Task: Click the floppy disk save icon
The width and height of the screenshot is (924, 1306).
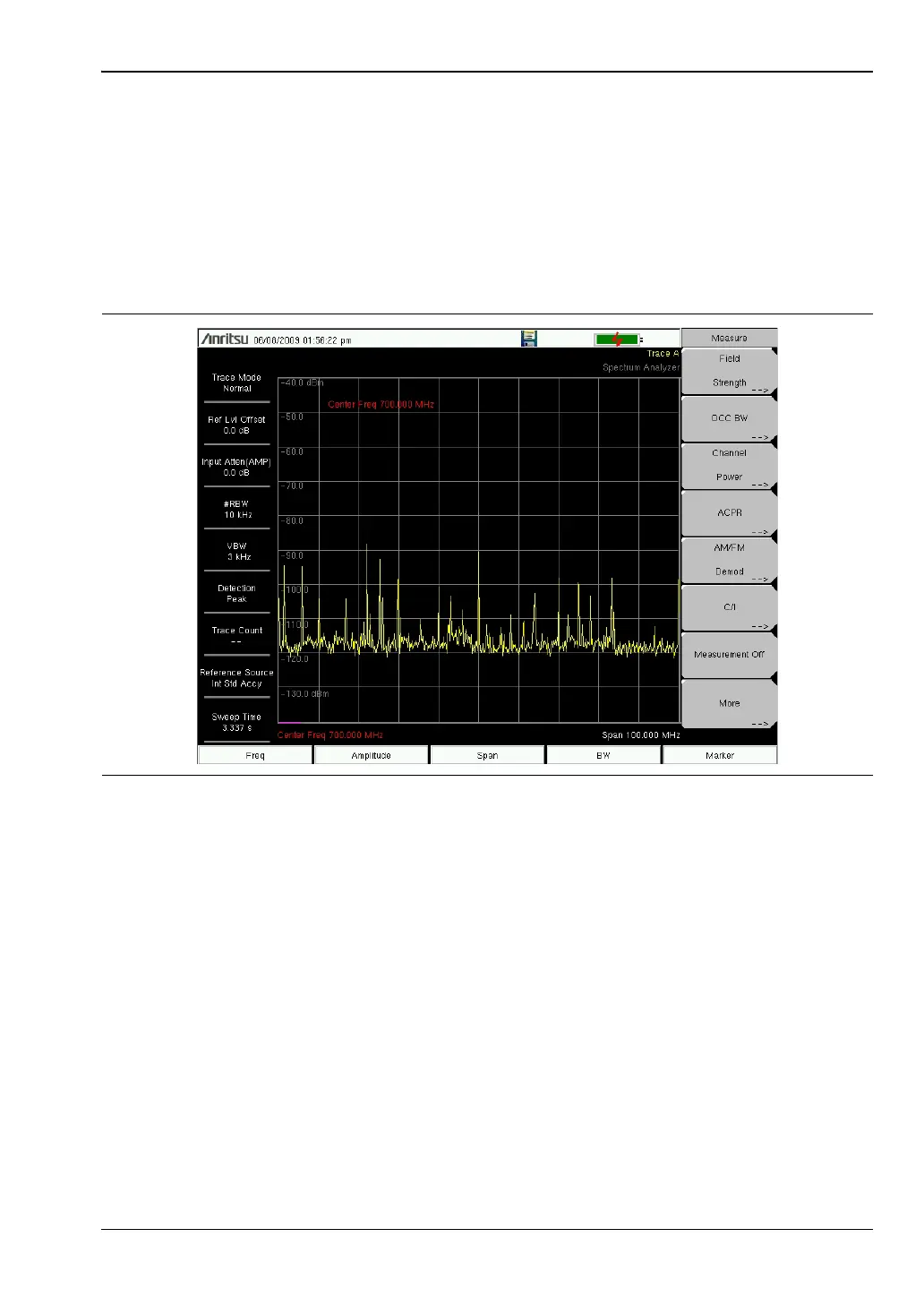Action: tap(529, 339)
